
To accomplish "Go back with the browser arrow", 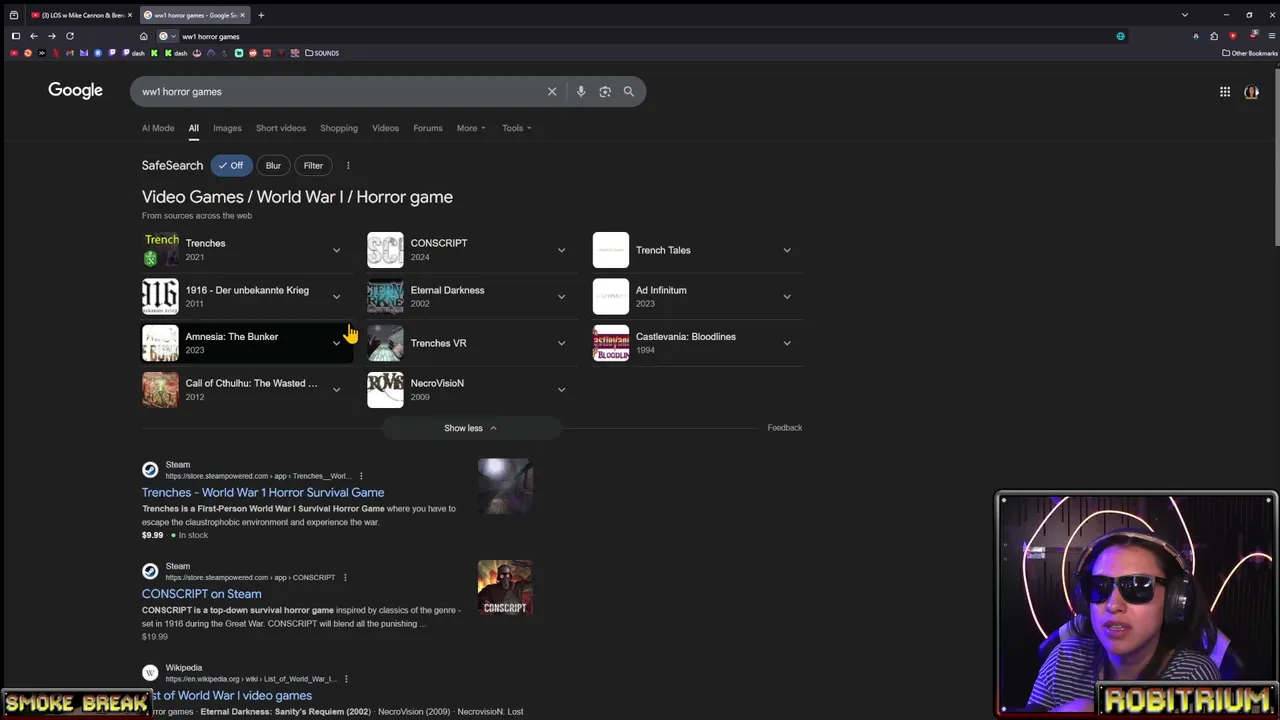I will click(x=33, y=36).
